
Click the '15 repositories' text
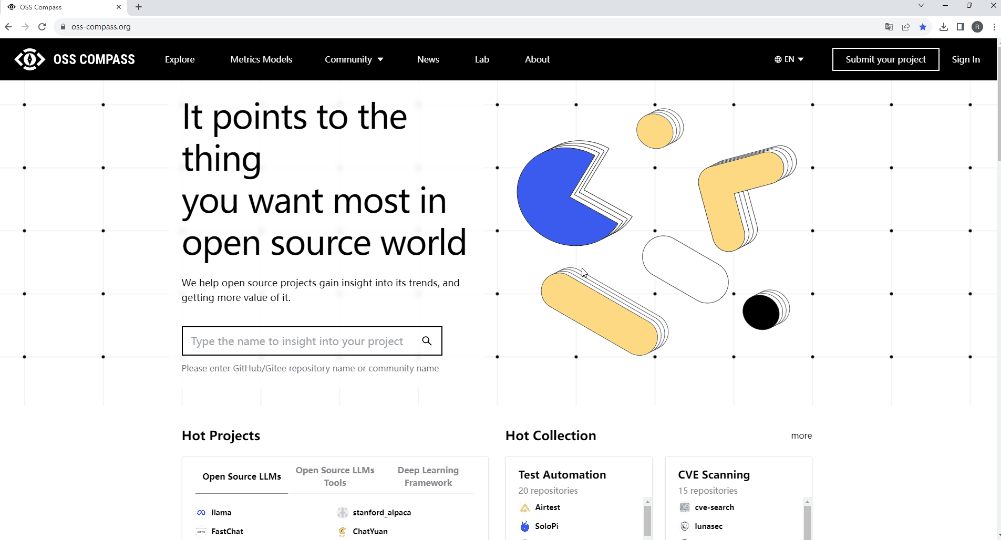[x=707, y=491]
